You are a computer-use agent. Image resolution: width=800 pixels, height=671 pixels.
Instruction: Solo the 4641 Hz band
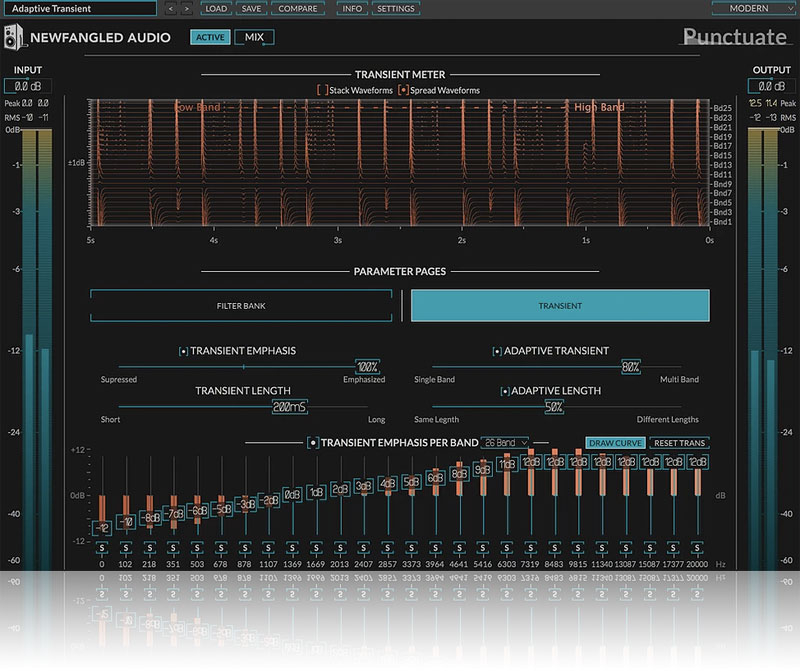point(460,548)
